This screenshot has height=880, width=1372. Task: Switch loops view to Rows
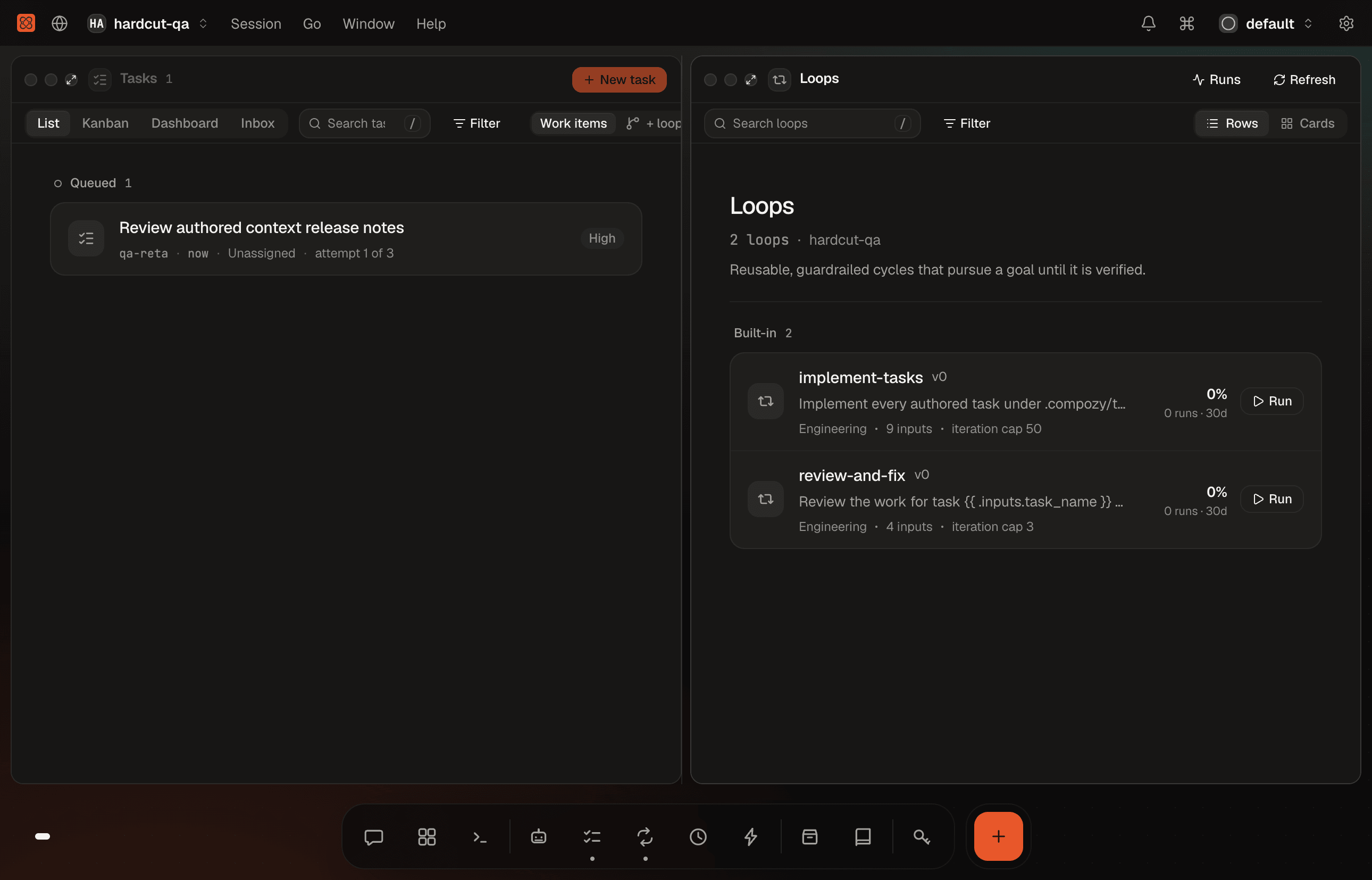click(x=1232, y=123)
